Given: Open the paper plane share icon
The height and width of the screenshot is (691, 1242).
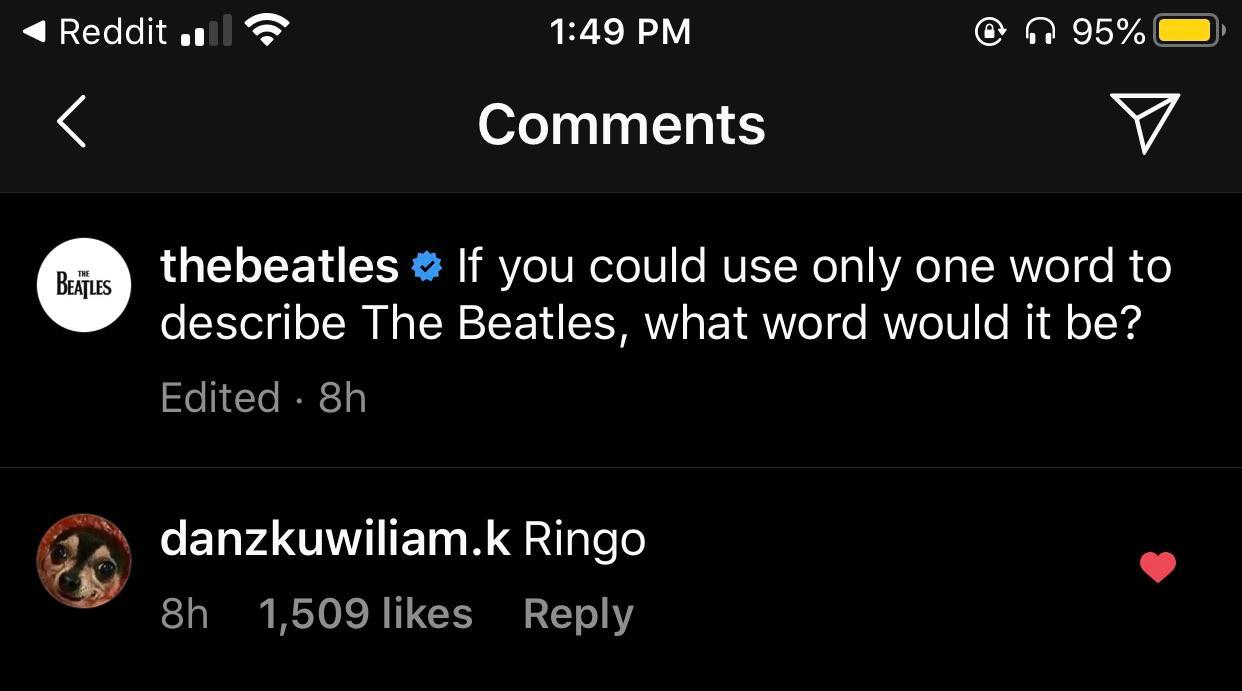Looking at the screenshot, I should click(x=1144, y=122).
